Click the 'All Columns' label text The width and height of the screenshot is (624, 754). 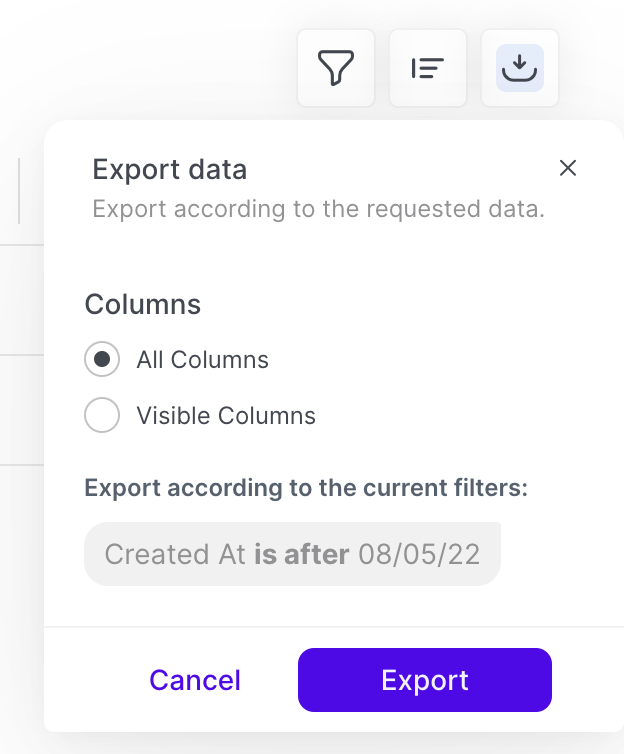point(202,360)
